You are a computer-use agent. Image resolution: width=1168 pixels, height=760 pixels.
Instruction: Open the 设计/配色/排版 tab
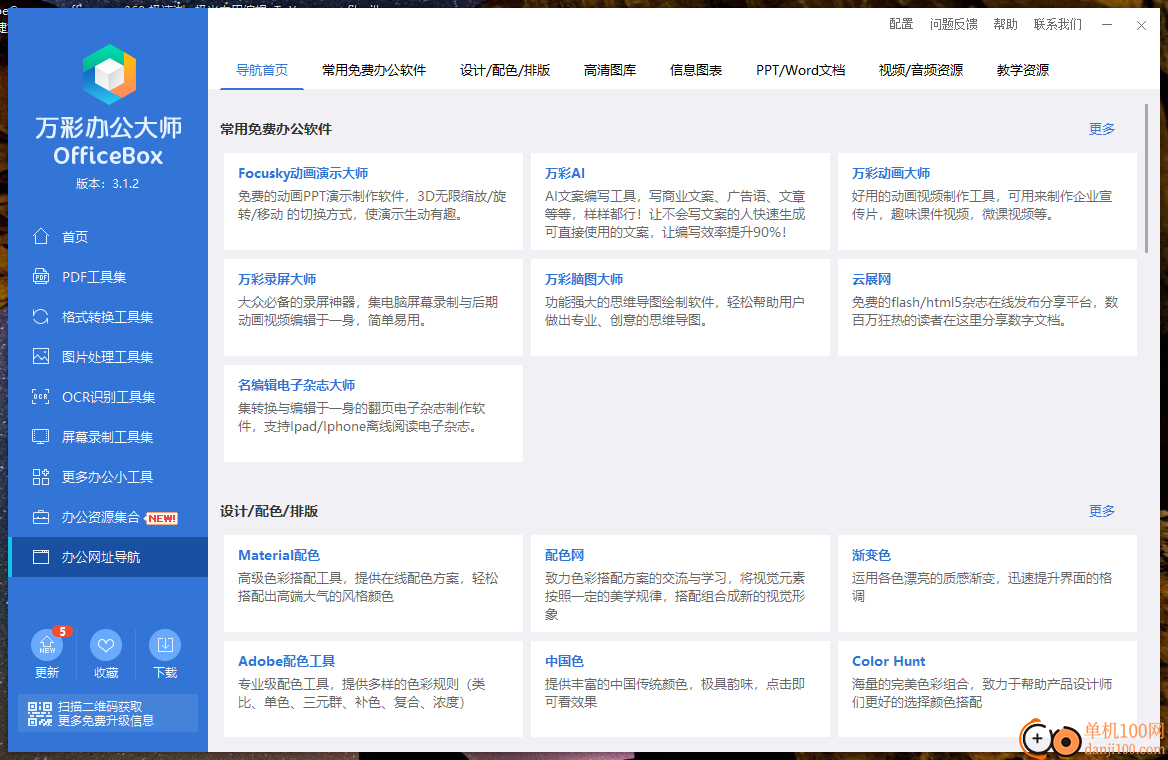click(x=505, y=70)
